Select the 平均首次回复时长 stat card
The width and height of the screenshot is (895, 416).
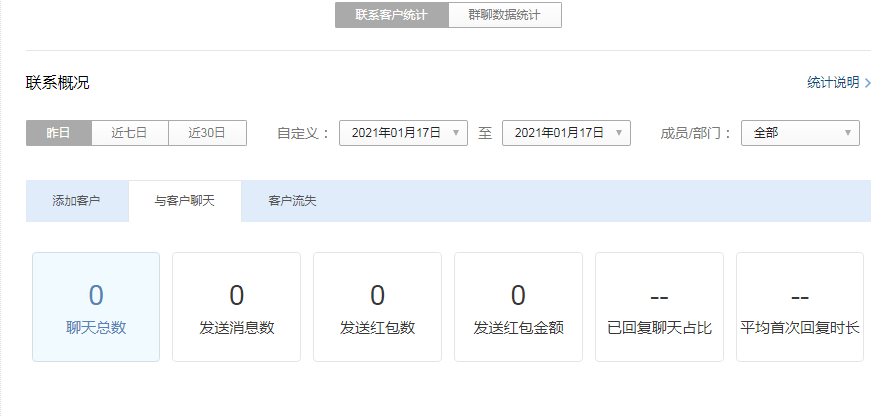coord(800,307)
